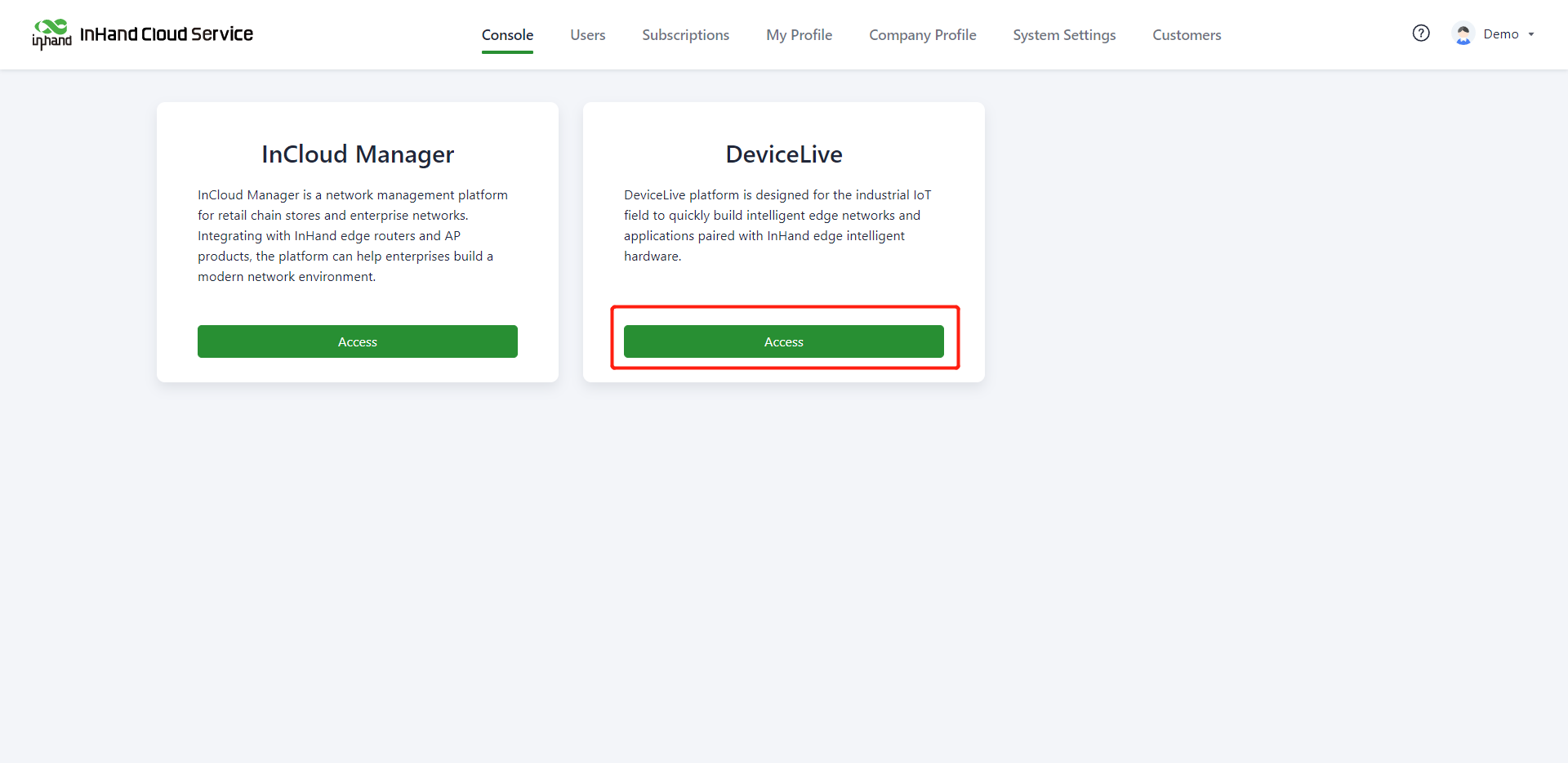Click the InCloud Manager description paragraph
Screen dimensions: 1568x763
click(x=353, y=236)
